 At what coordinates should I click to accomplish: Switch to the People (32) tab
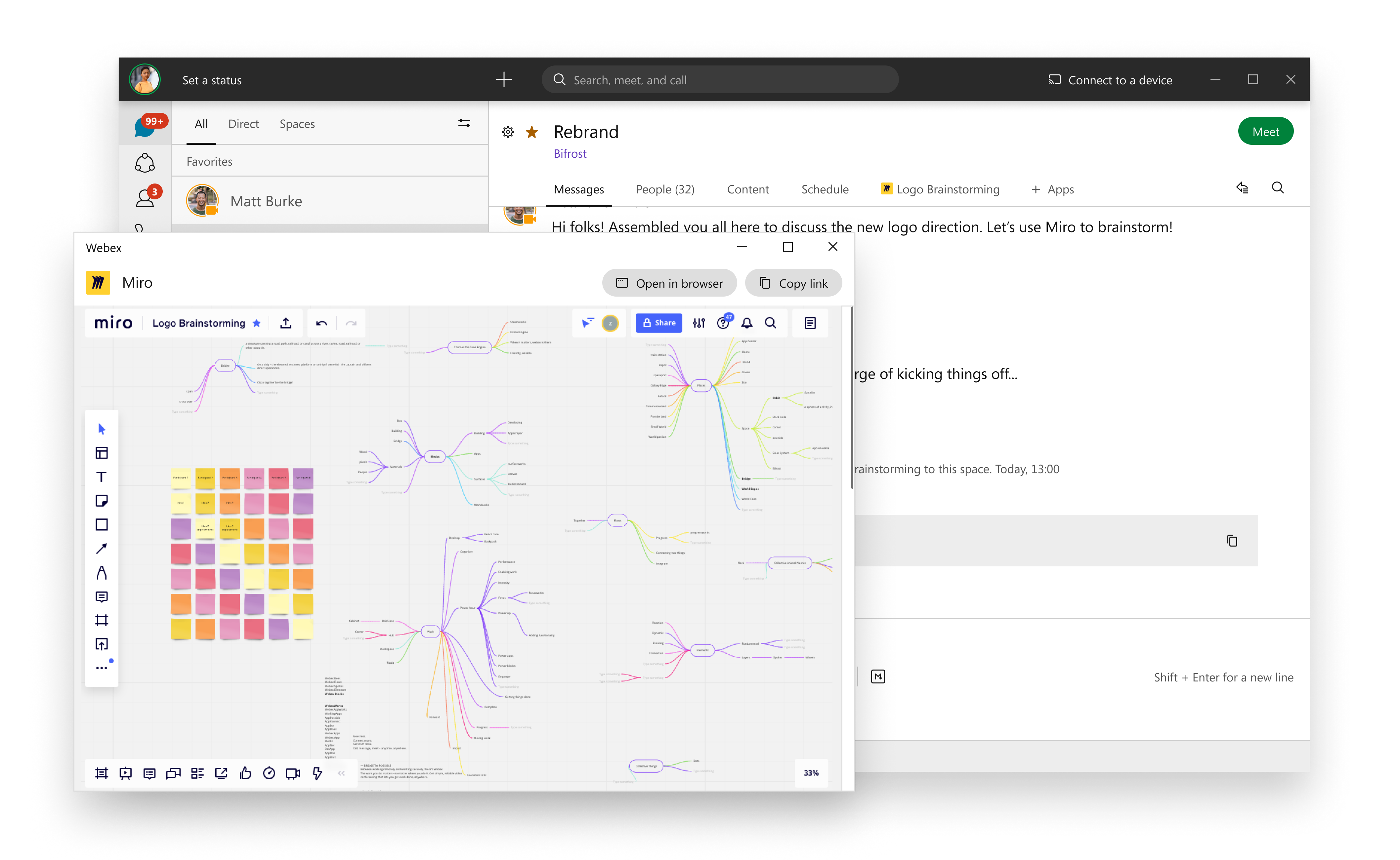pyautogui.click(x=665, y=189)
